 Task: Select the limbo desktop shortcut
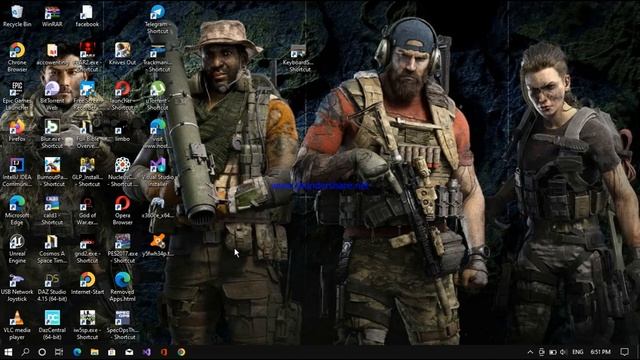pyautogui.click(x=122, y=131)
